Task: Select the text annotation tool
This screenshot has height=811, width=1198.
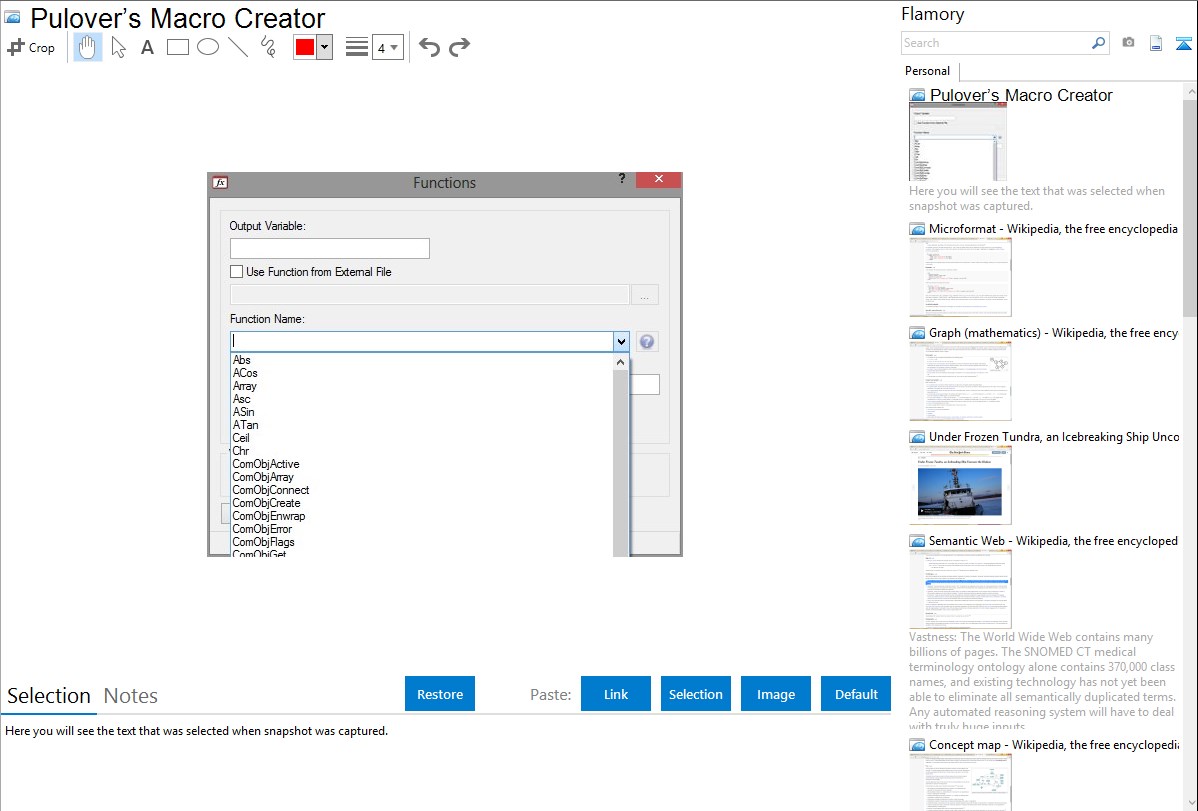Action: tap(147, 47)
